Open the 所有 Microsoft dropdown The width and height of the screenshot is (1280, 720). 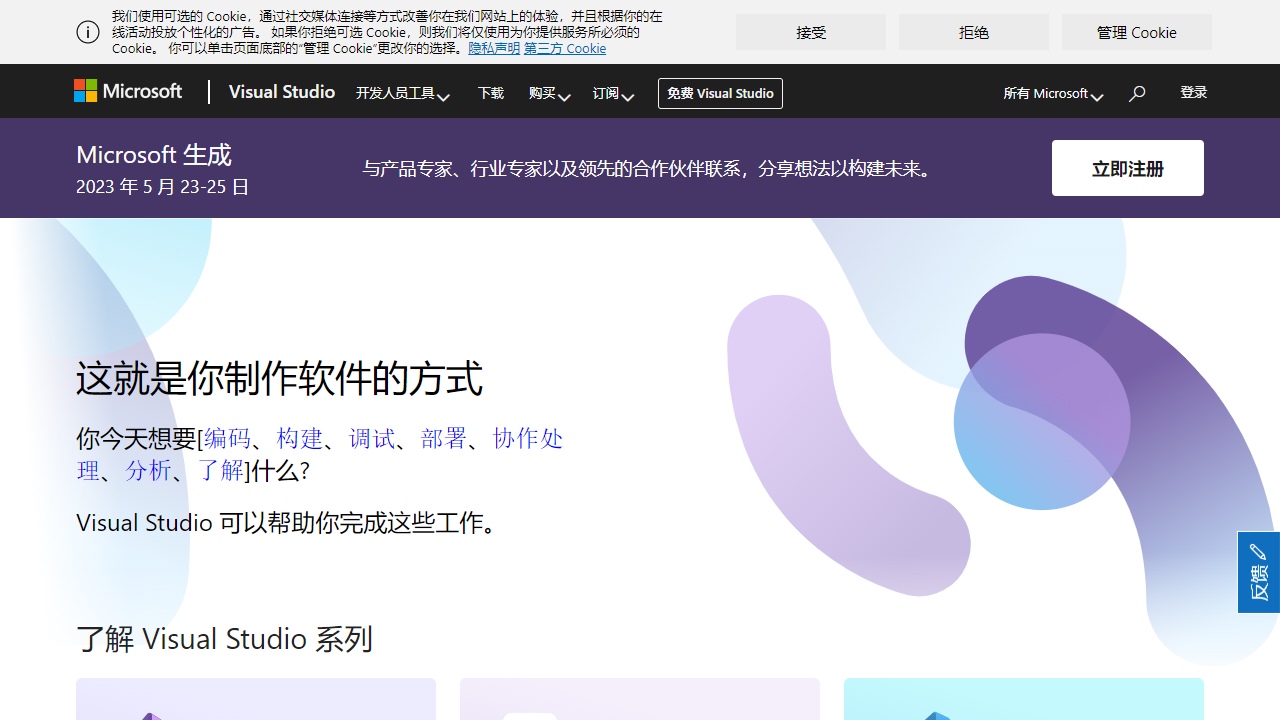click(x=1053, y=93)
